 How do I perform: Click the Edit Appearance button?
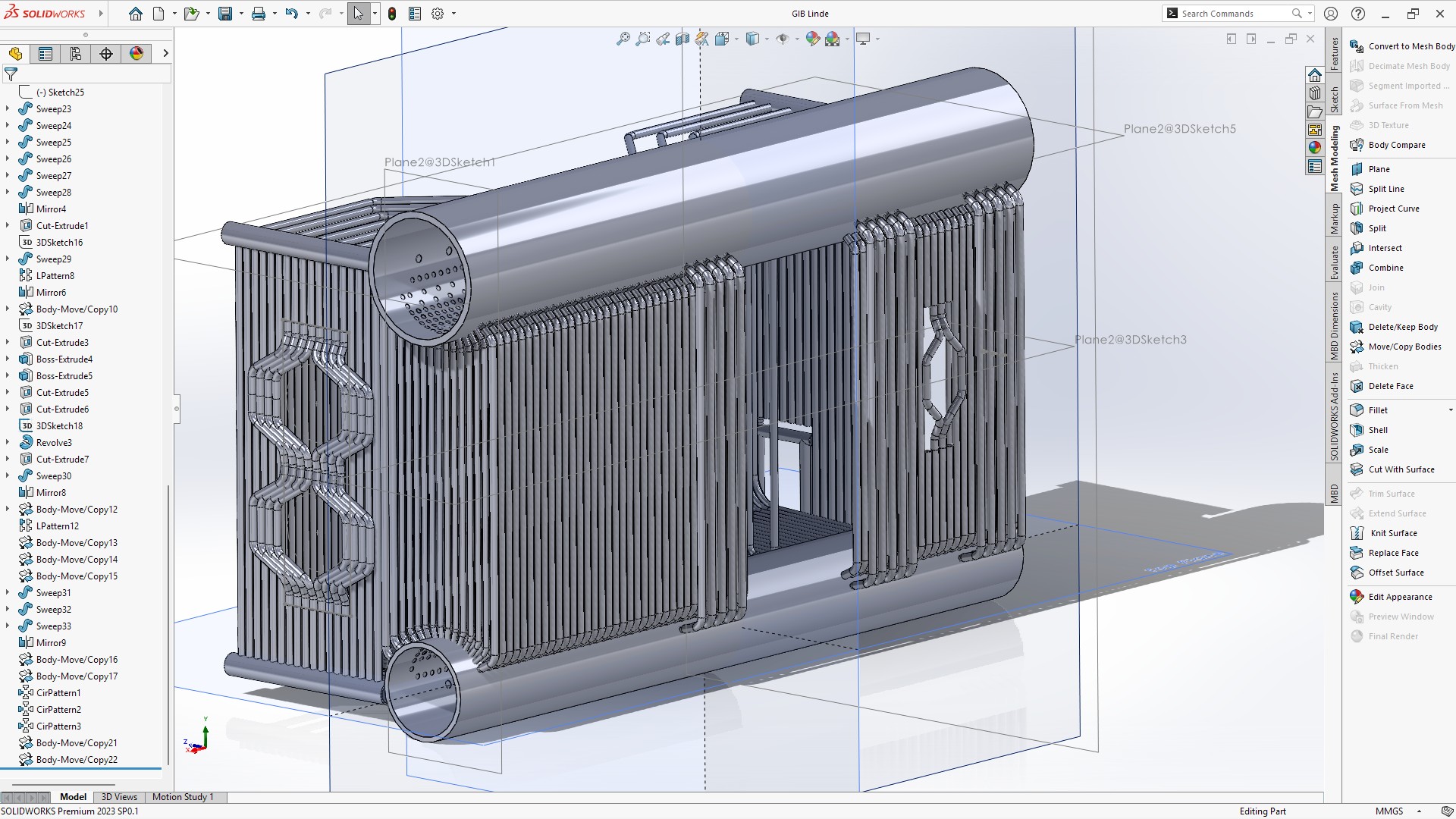[x=1399, y=597]
